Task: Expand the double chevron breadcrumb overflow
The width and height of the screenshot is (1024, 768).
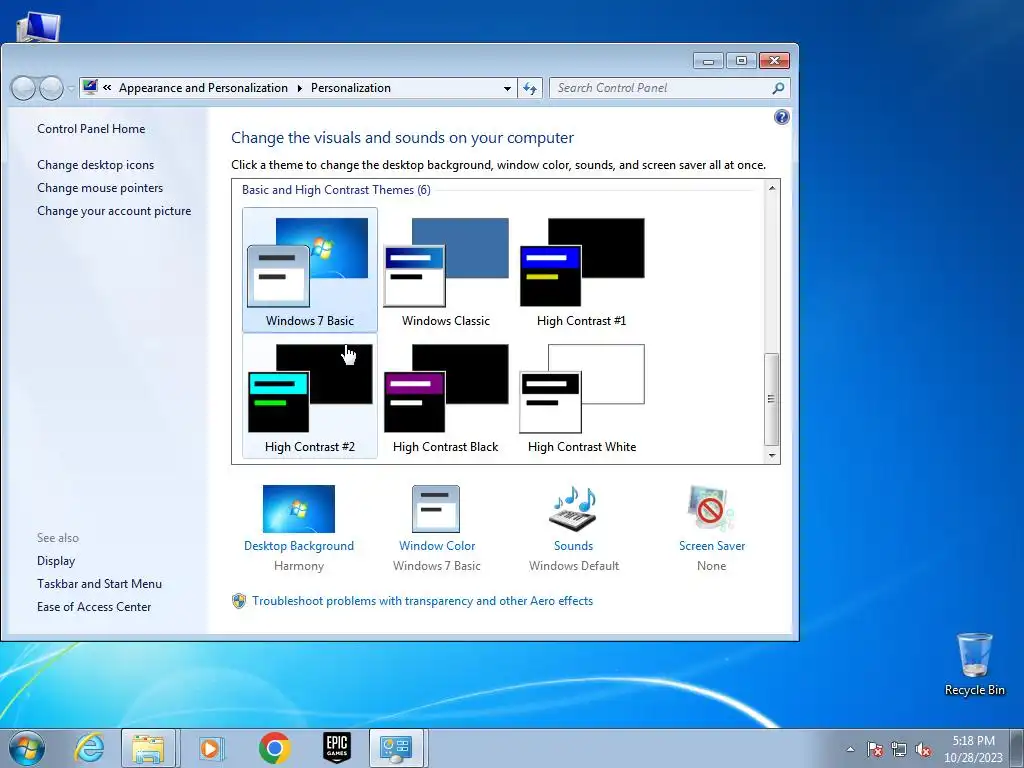Action: [x=107, y=88]
